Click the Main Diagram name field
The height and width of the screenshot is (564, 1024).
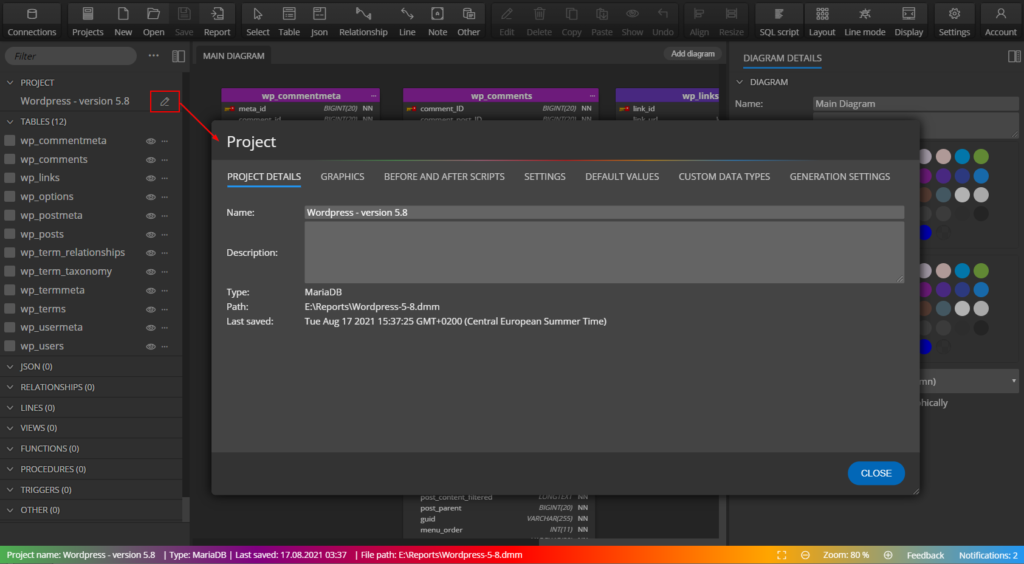[916, 104]
